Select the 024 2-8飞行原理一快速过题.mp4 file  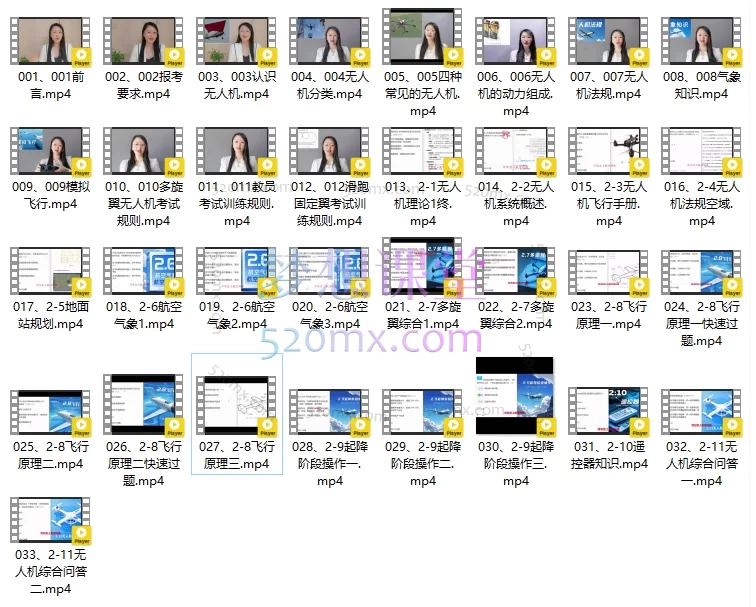(701, 272)
